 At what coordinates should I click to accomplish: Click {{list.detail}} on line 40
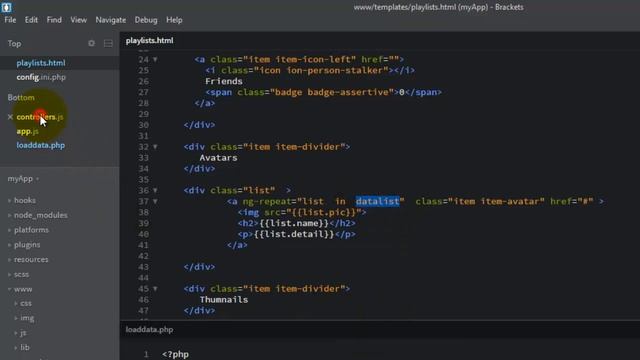[x=294, y=234]
